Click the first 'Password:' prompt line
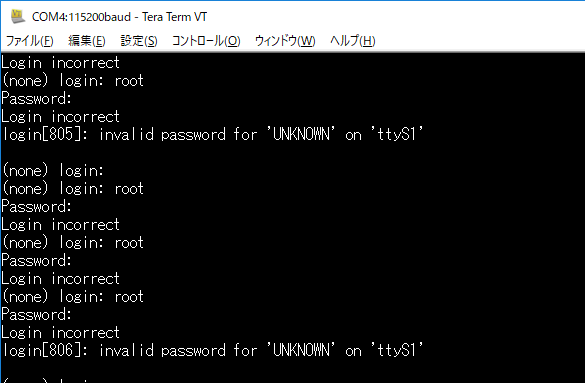585x383 pixels. click(36, 98)
